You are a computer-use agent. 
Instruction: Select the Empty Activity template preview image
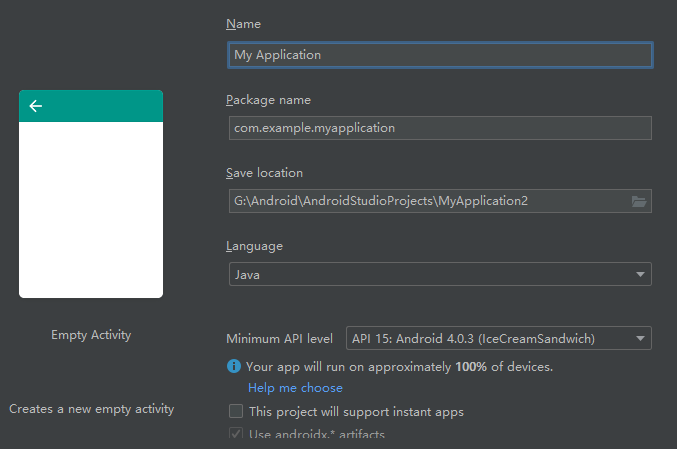(x=91, y=210)
